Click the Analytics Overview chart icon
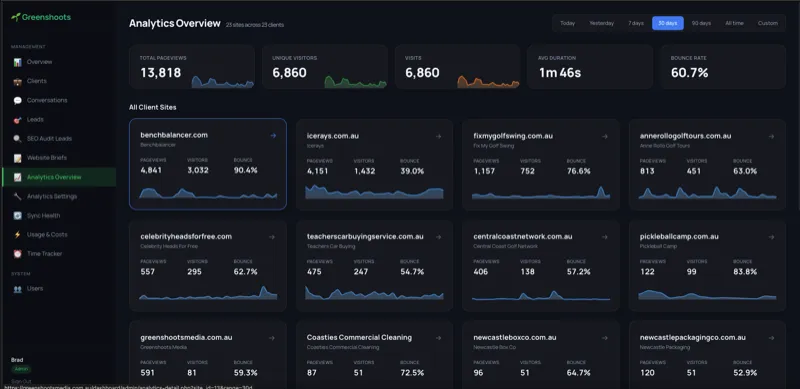This screenshot has width=800, height=389. [x=18, y=177]
